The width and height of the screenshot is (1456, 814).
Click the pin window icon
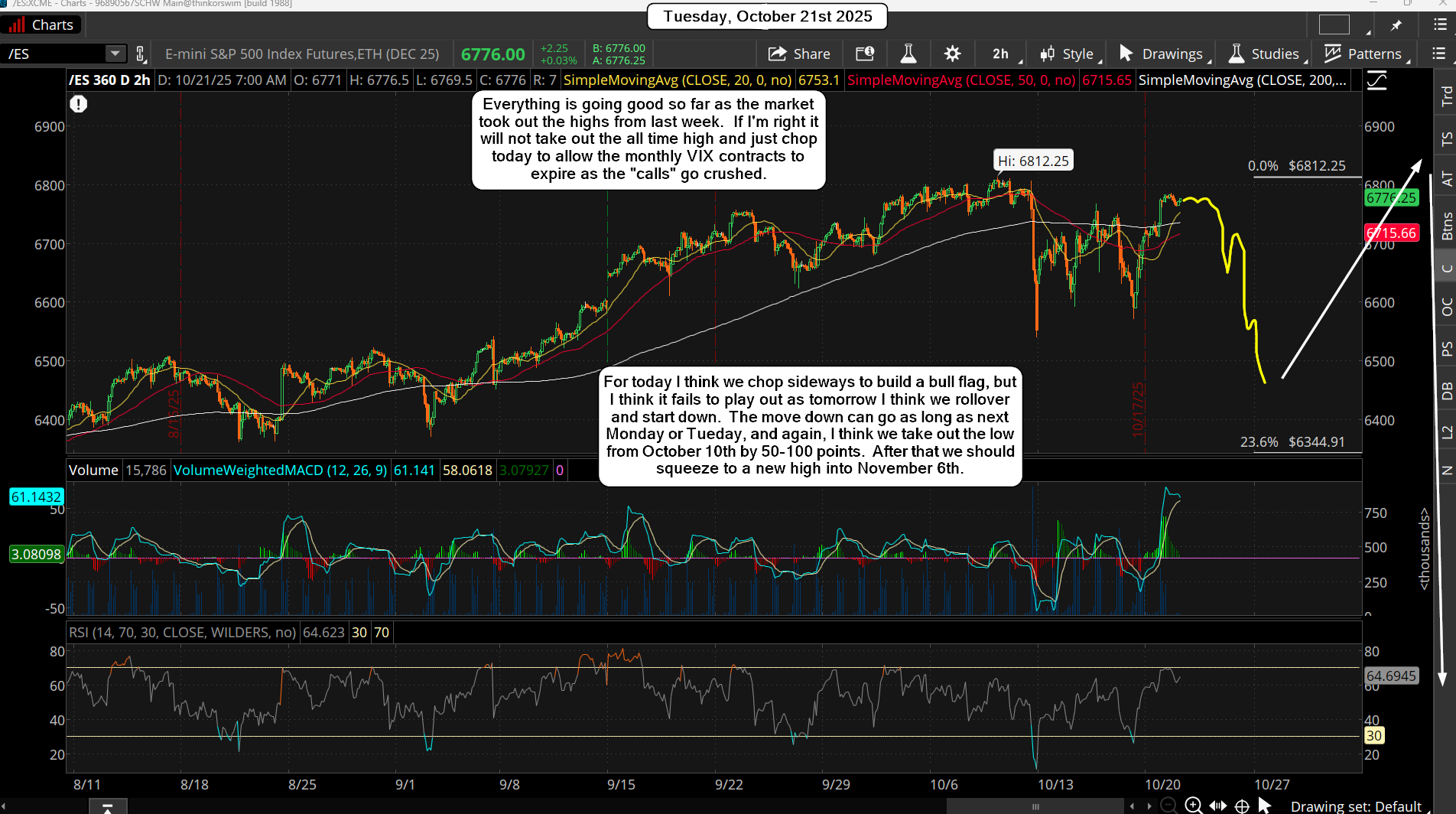1396,25
